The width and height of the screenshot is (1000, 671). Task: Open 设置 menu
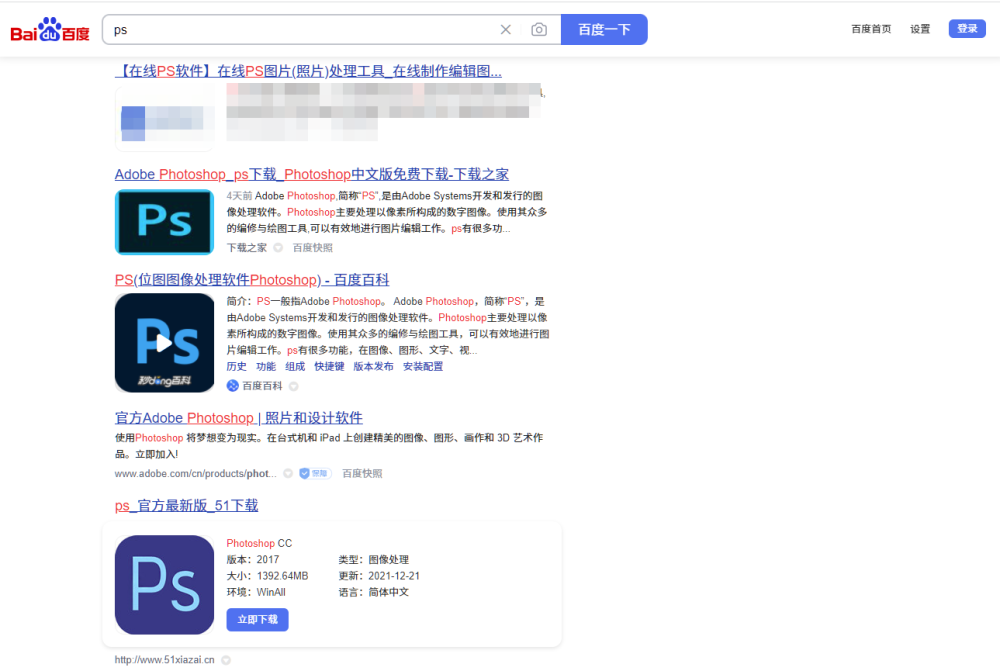pos(920,29)
